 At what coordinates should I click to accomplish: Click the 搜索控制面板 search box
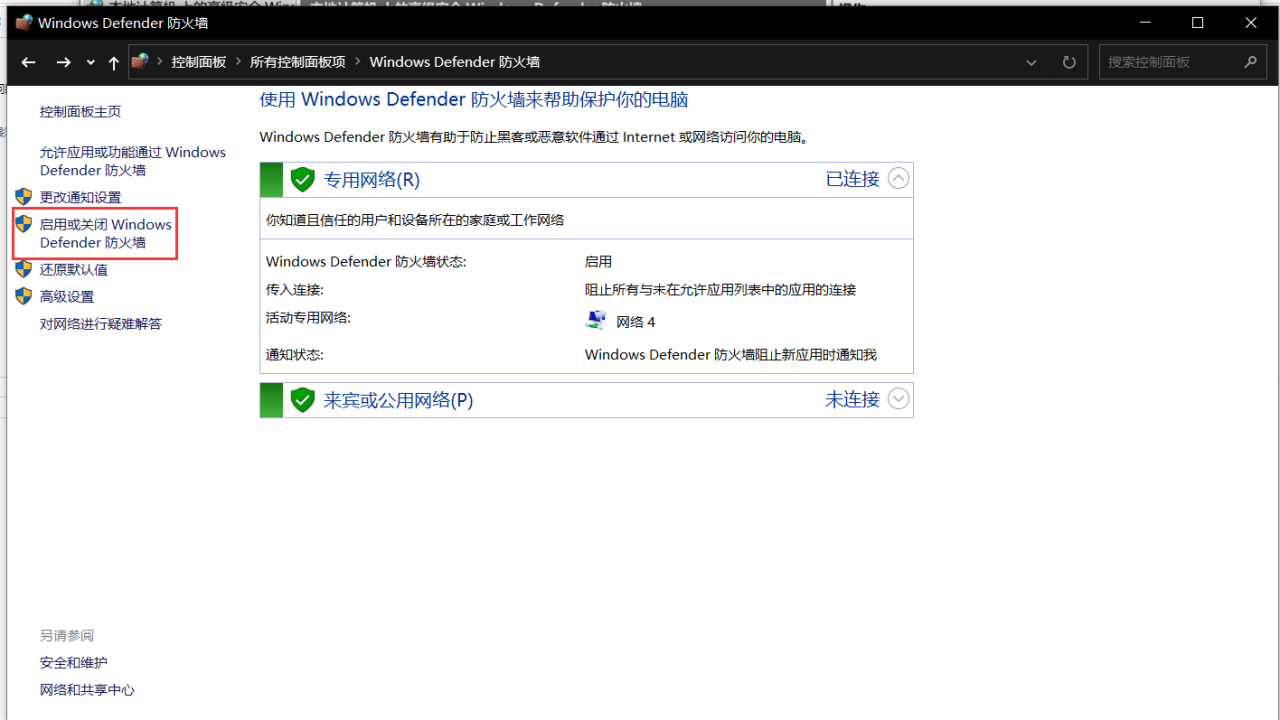[1182, 62]
